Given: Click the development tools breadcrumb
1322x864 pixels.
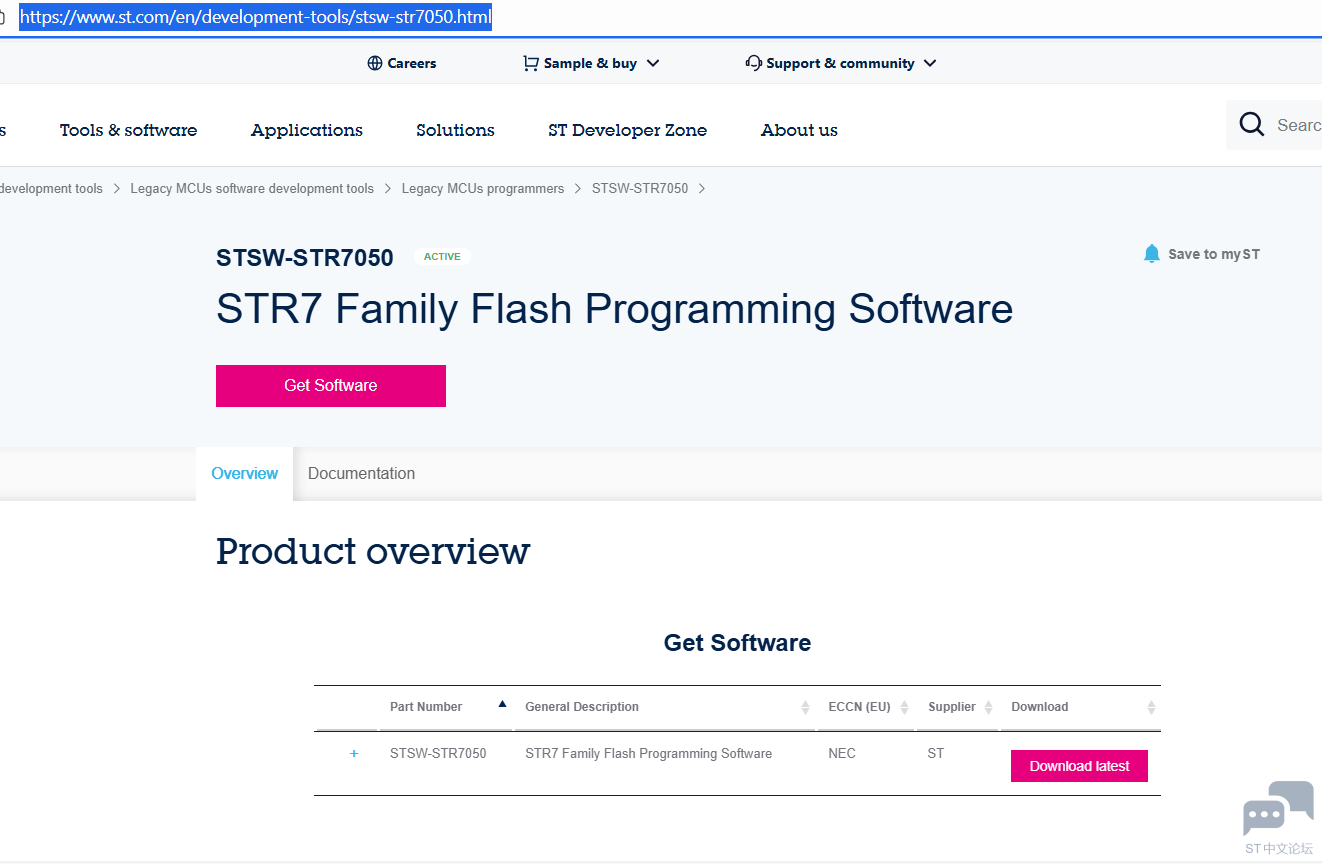Looking at the screenshot, I should pos(51,188).
